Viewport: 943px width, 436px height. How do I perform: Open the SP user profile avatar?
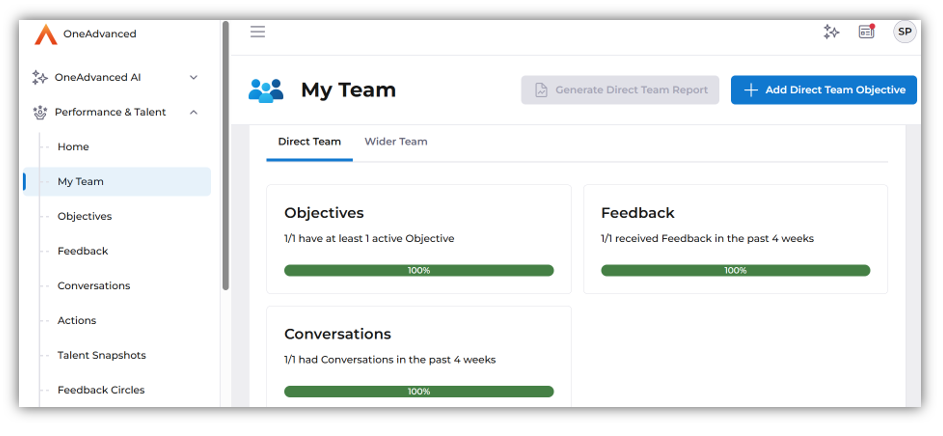[904, 32]
